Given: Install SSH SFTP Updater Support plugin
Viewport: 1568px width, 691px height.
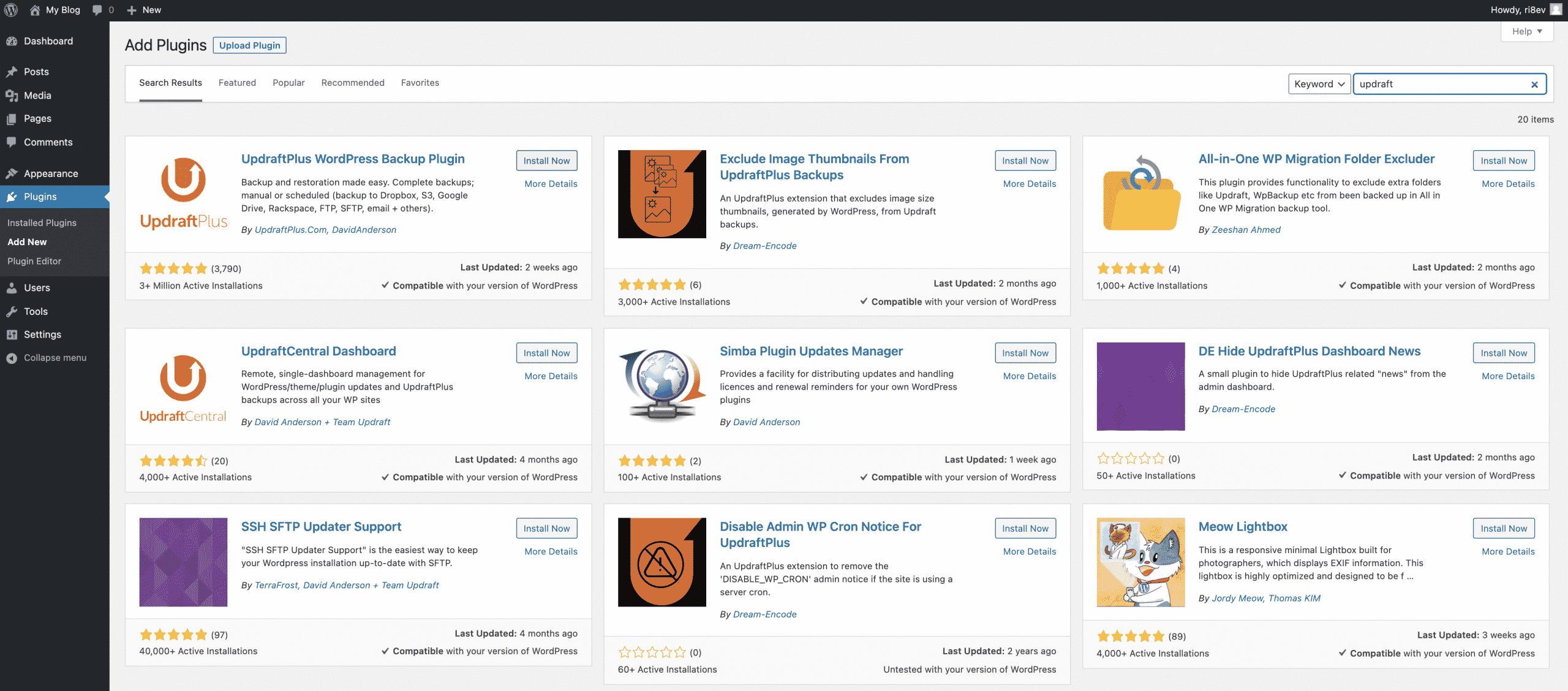Looking at the screenshot, I should coord(546,528).
